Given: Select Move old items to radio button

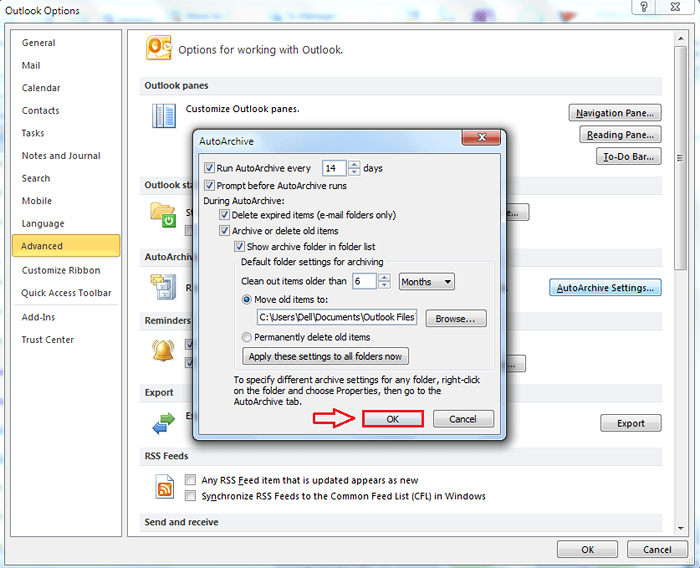Looking at the screenshot, I should click(x=246, y=300).
